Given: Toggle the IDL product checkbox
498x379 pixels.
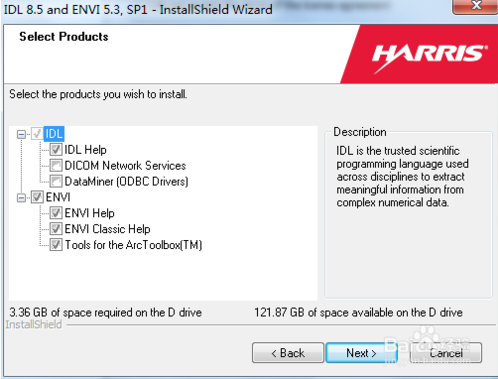Looking at the screenshot, I should click(37, 134).
